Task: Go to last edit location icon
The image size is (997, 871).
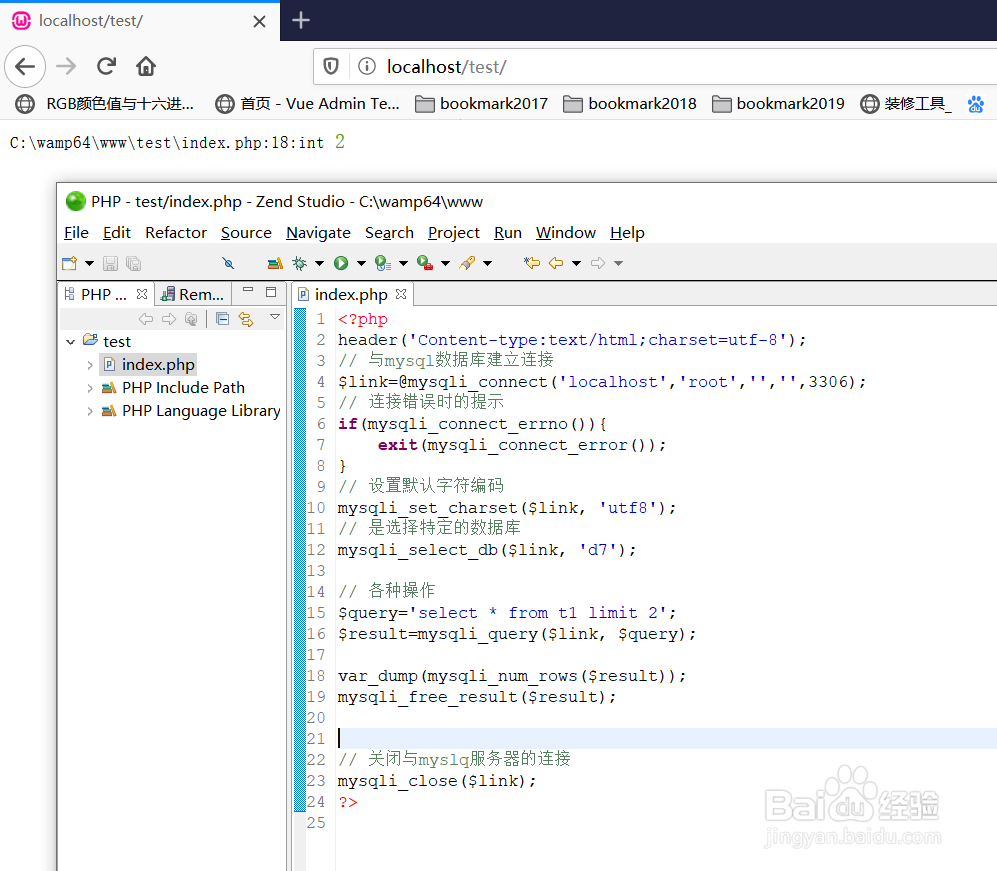Action: [532, 263]
